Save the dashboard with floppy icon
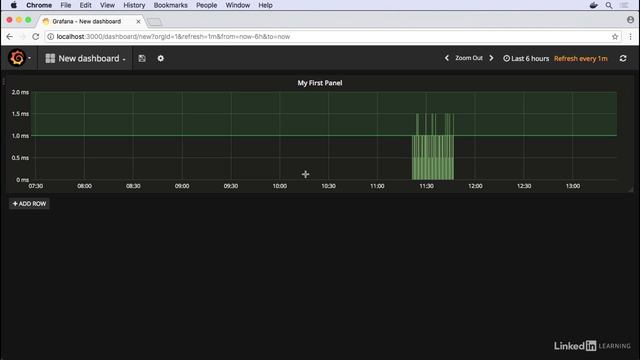Screen dimensions: 640x360 tap(142, 58)
